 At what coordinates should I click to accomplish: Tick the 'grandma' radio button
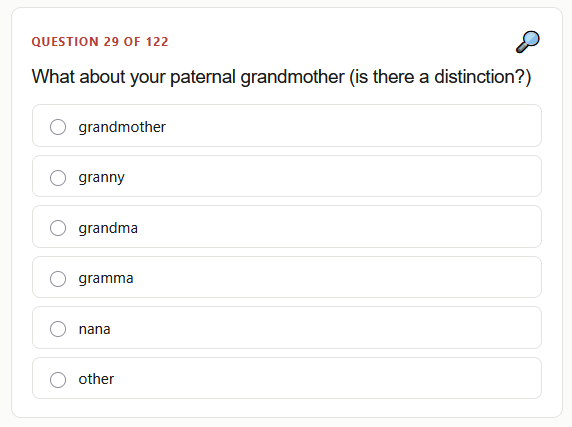coord(58,228)
